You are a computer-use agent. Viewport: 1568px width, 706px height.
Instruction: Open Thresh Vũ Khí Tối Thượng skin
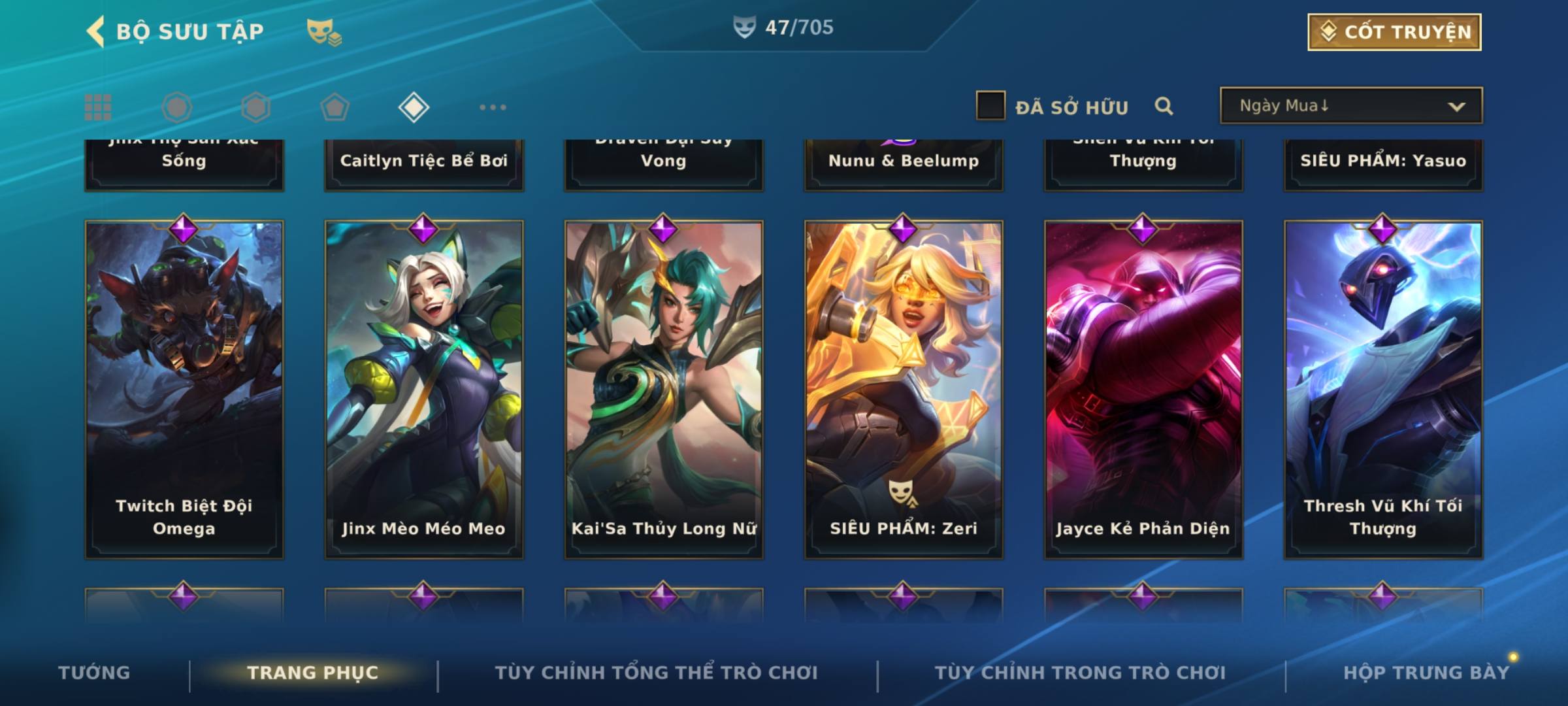1383,390
